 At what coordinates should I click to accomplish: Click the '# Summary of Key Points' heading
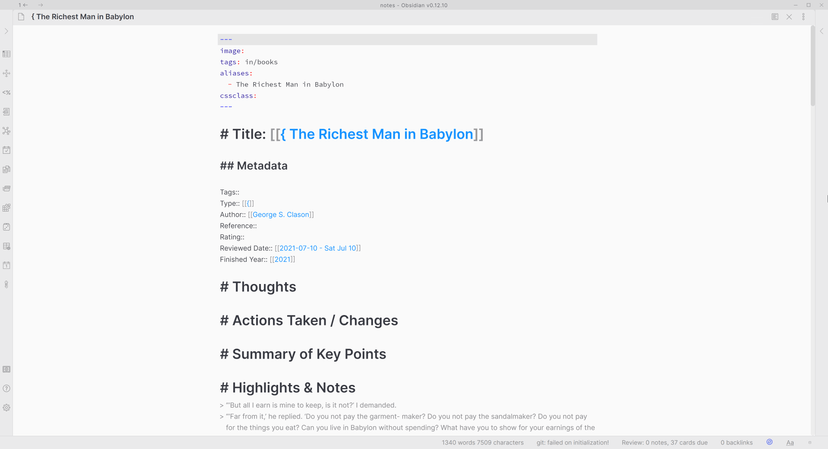point(303,354)
